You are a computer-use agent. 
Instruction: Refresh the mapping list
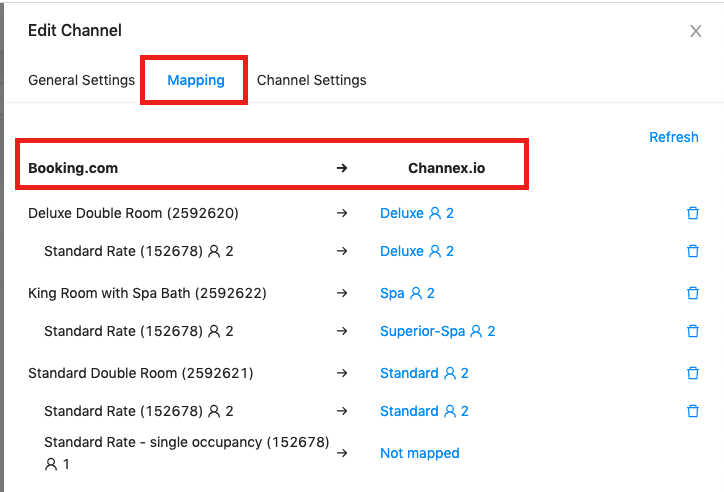(674, 137)
